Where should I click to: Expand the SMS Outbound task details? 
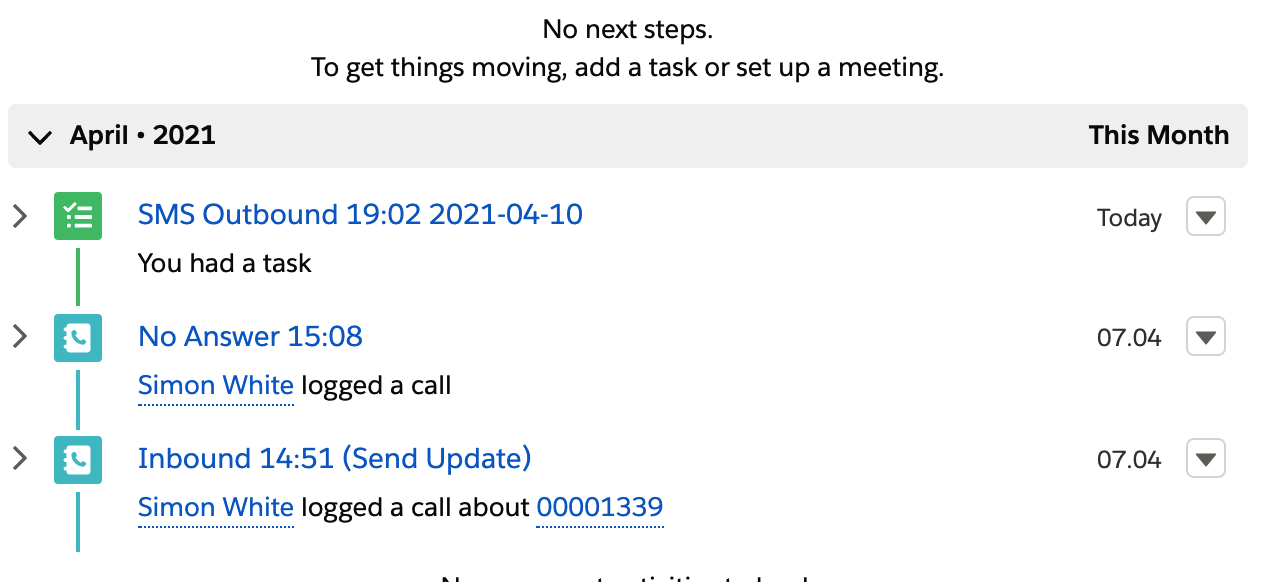tap(19, 216)
